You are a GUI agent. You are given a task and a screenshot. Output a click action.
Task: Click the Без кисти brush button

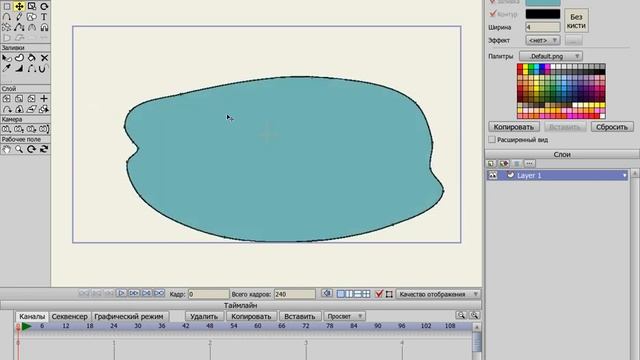[x=576, y=21]
